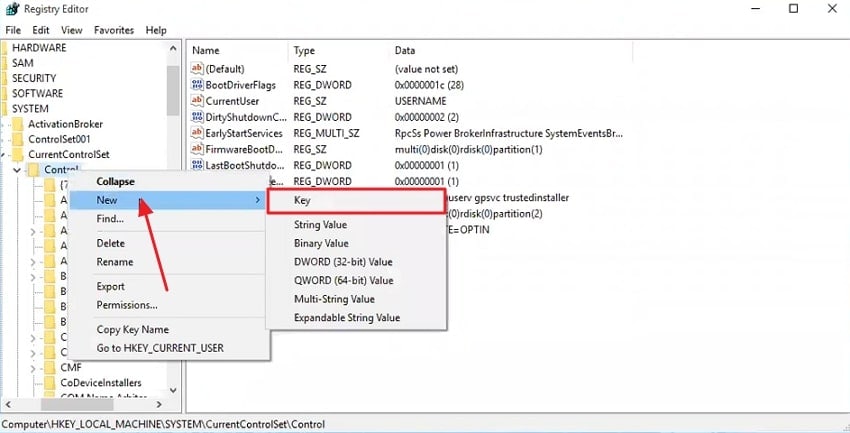Click the DirtyShutdownC... DWORD icon
850x433 pixels.
pyautogui.click(x=197, y=117)
